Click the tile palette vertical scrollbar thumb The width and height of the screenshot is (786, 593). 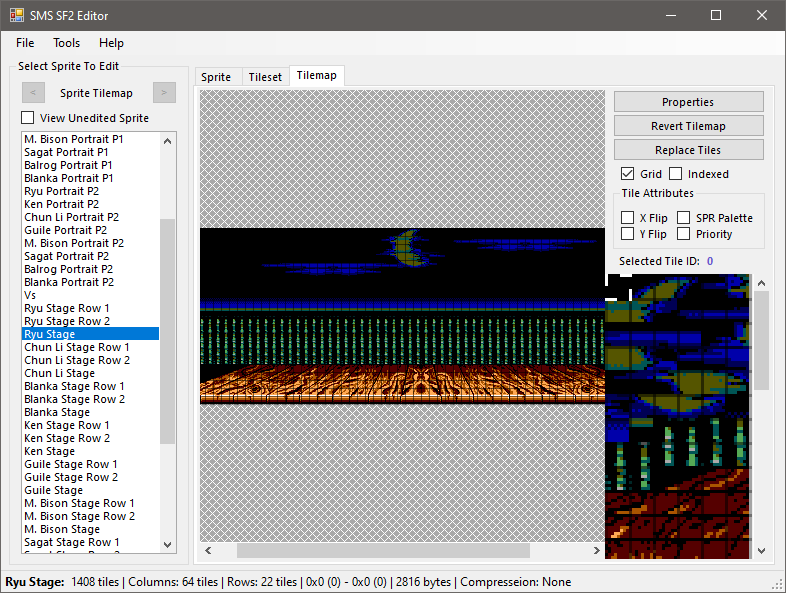click(x=761, y=341)
